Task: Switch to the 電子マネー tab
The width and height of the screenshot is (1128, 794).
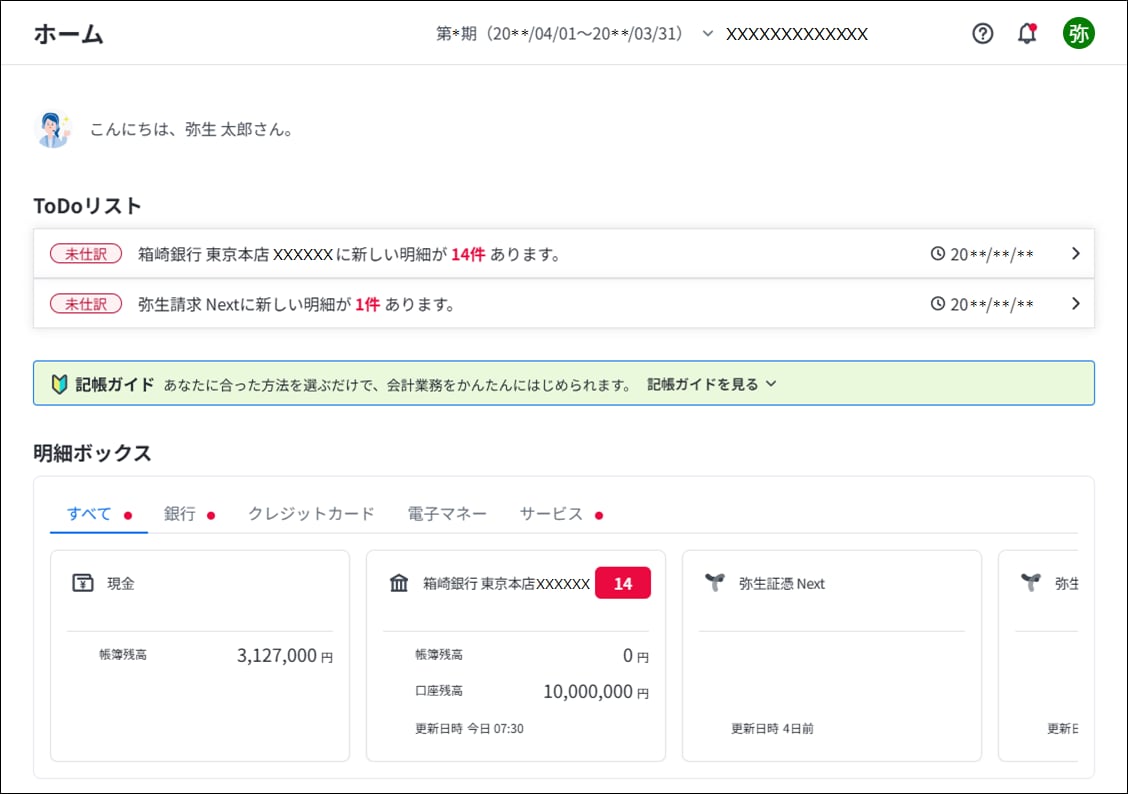Action: 447,514
